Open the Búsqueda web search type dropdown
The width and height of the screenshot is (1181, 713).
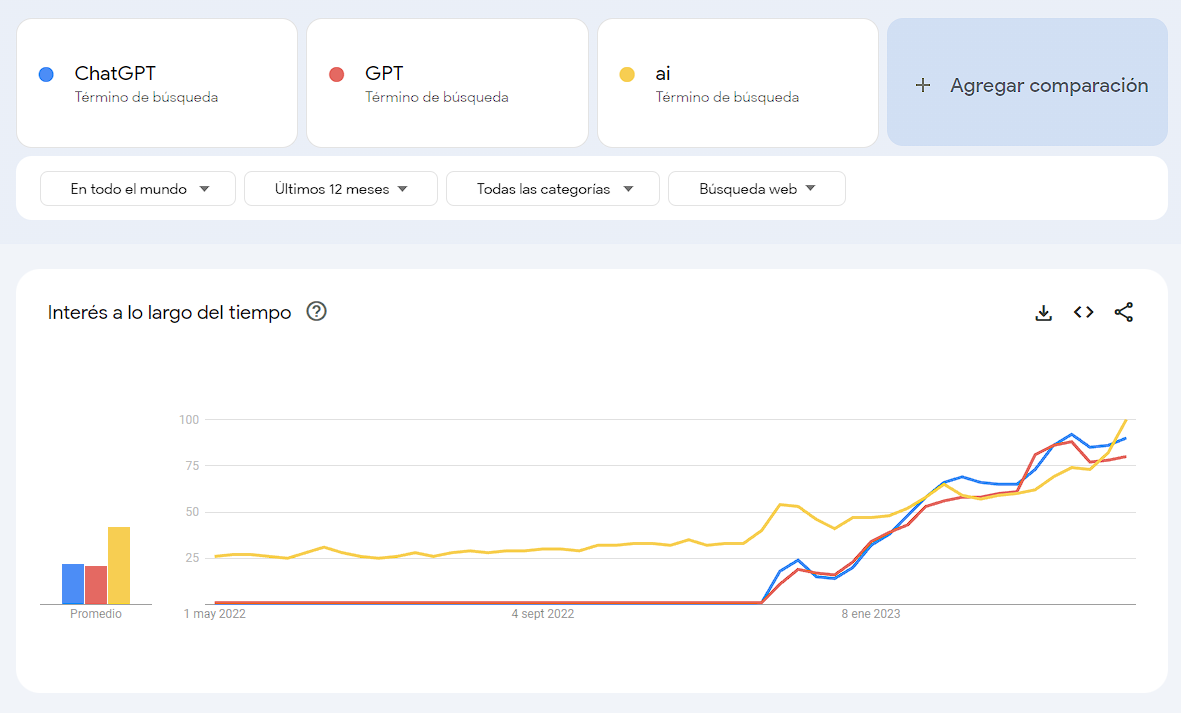(756, 189)
